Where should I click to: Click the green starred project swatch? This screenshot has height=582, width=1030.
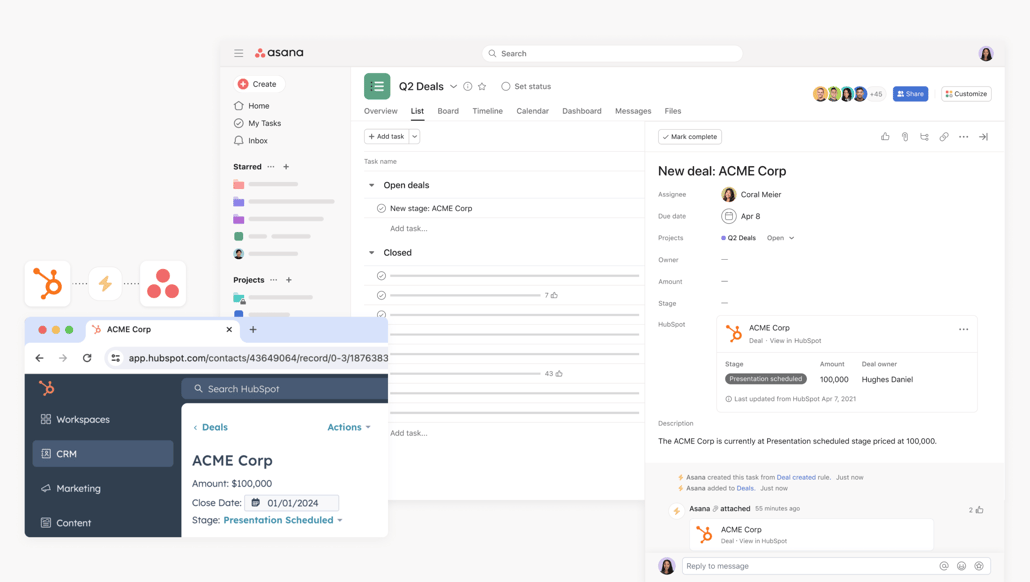pyautogui.click(x=239, y=236)
